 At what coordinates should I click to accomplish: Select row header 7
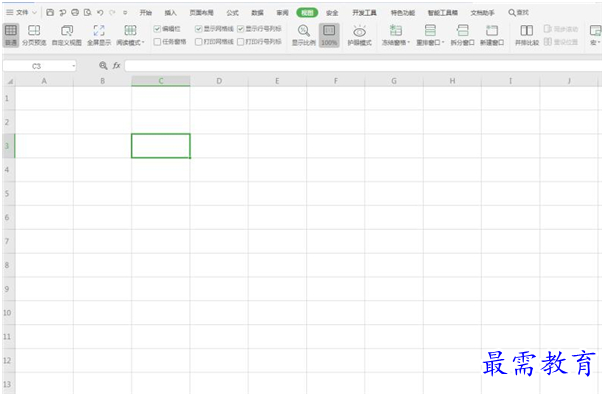tap(7, 241)
